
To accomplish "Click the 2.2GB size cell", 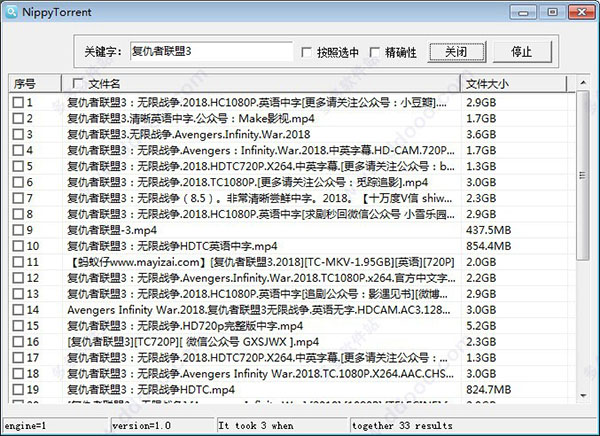I will coord(481,278).
